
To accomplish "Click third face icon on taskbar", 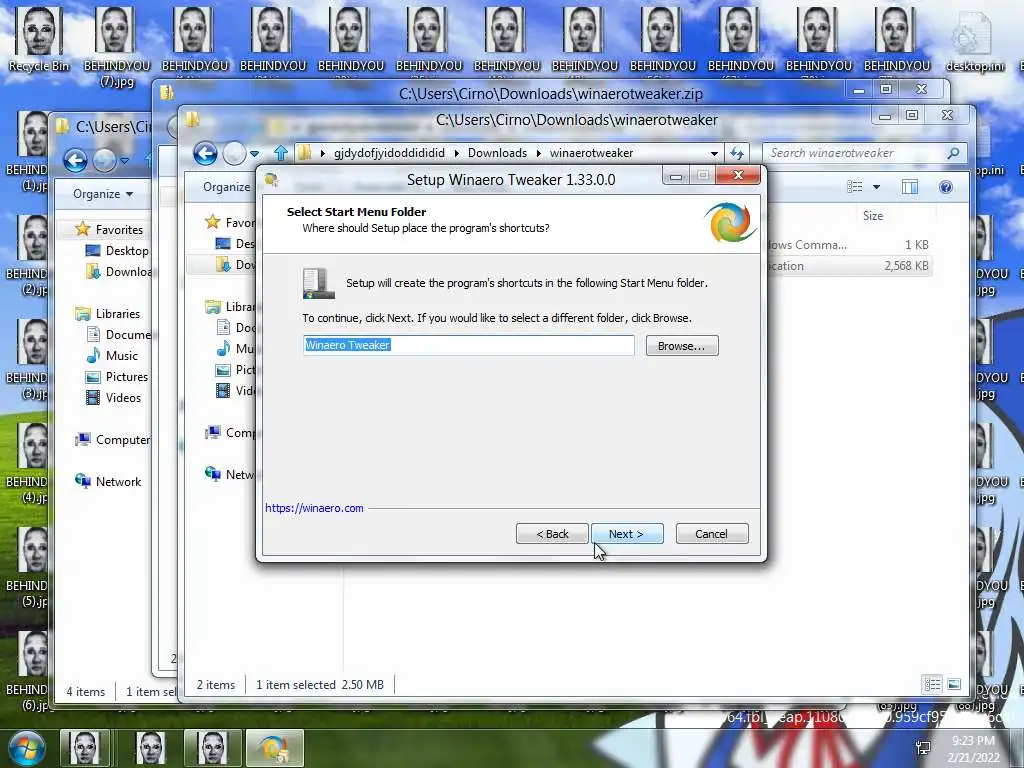I will tap(212, 748).
